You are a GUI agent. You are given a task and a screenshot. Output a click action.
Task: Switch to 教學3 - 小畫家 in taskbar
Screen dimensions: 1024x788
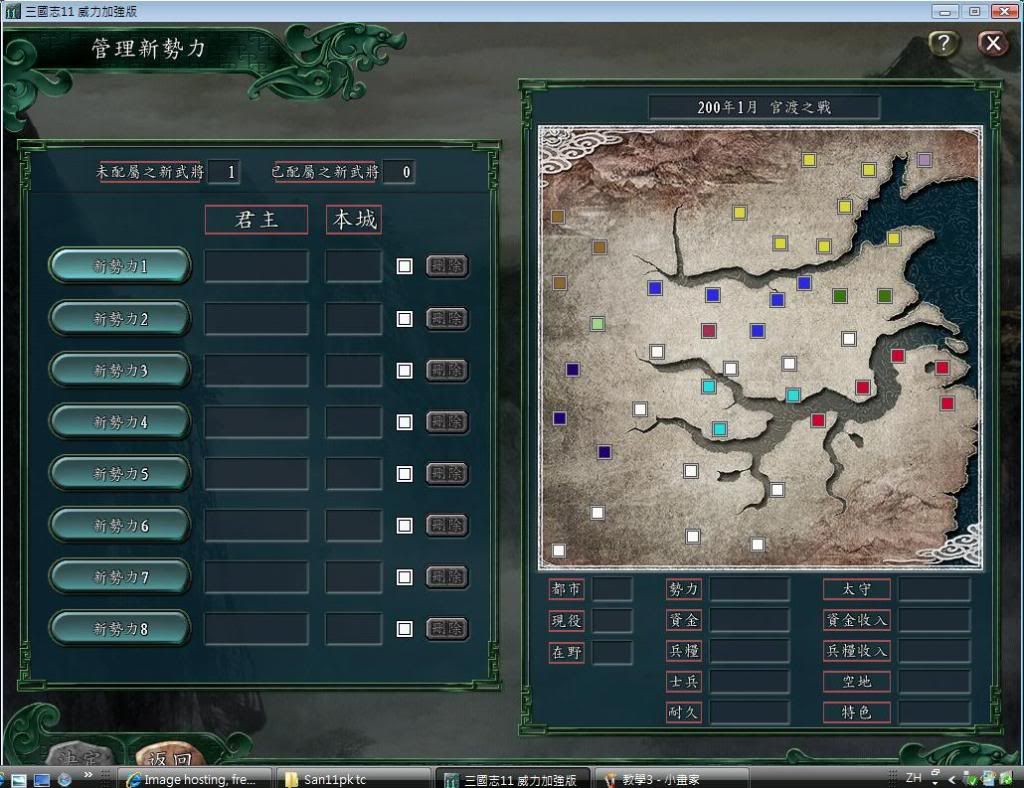(x=673, y=779)
